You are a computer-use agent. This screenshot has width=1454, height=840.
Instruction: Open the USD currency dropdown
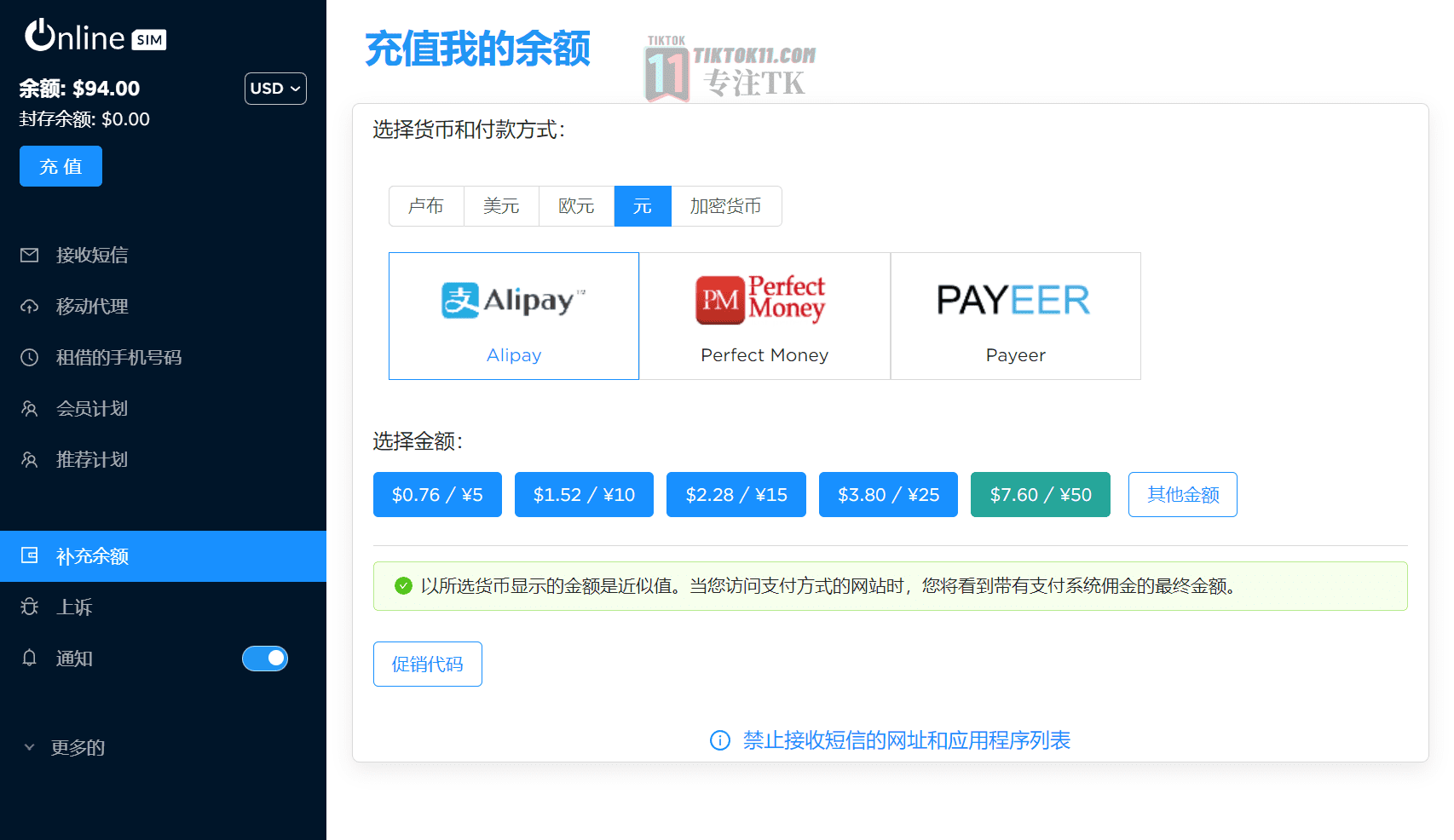(275, 89)
